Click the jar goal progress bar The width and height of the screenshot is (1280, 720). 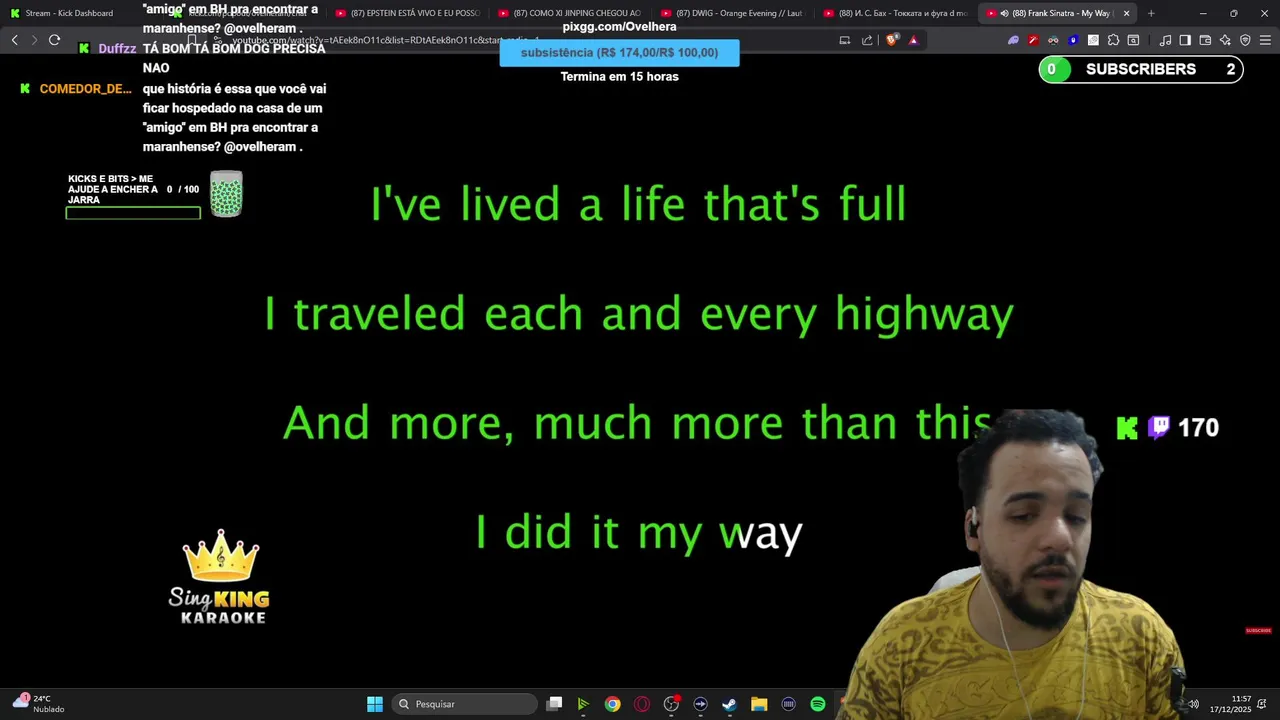coord(133,213)
